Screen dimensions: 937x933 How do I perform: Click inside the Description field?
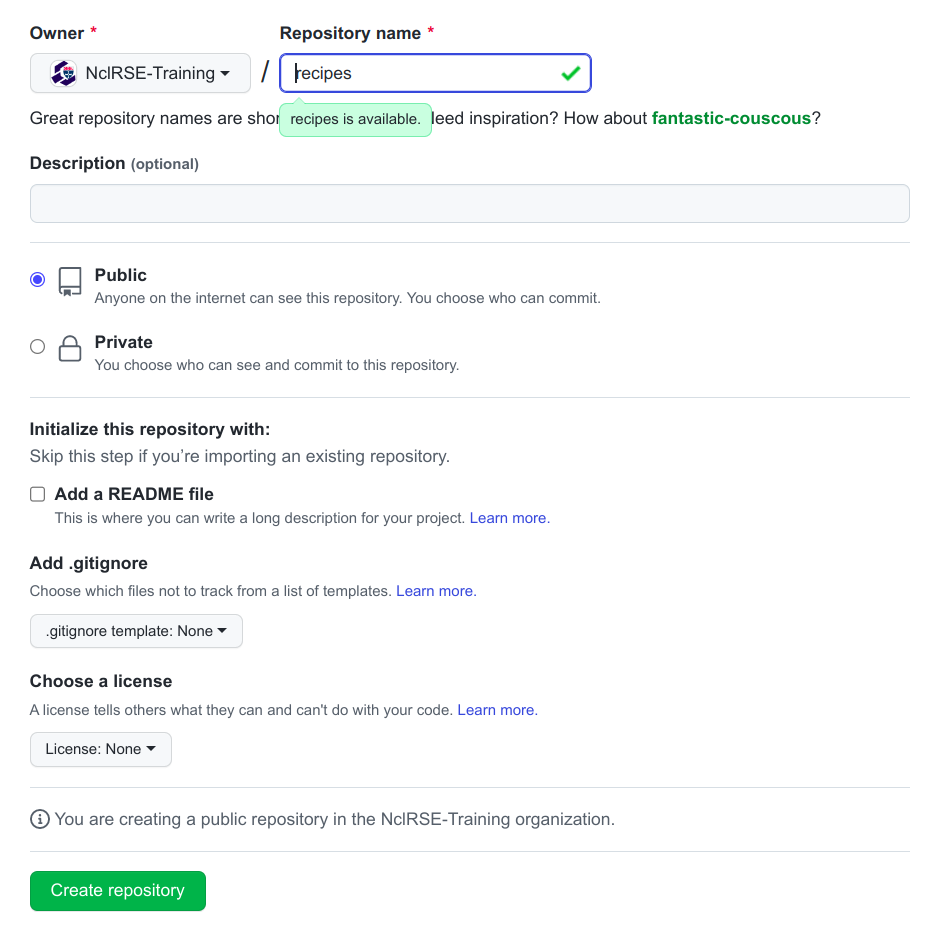(x=470, y=203)
